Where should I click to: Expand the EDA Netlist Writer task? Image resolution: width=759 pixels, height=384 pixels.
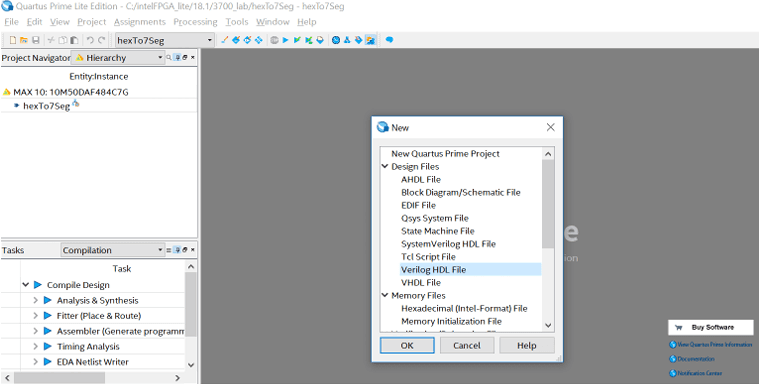[x=35, y=362]
